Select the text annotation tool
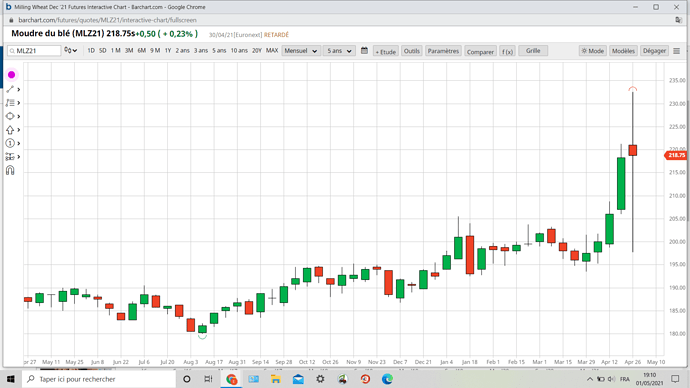690x388 pixels. (10, 103)
